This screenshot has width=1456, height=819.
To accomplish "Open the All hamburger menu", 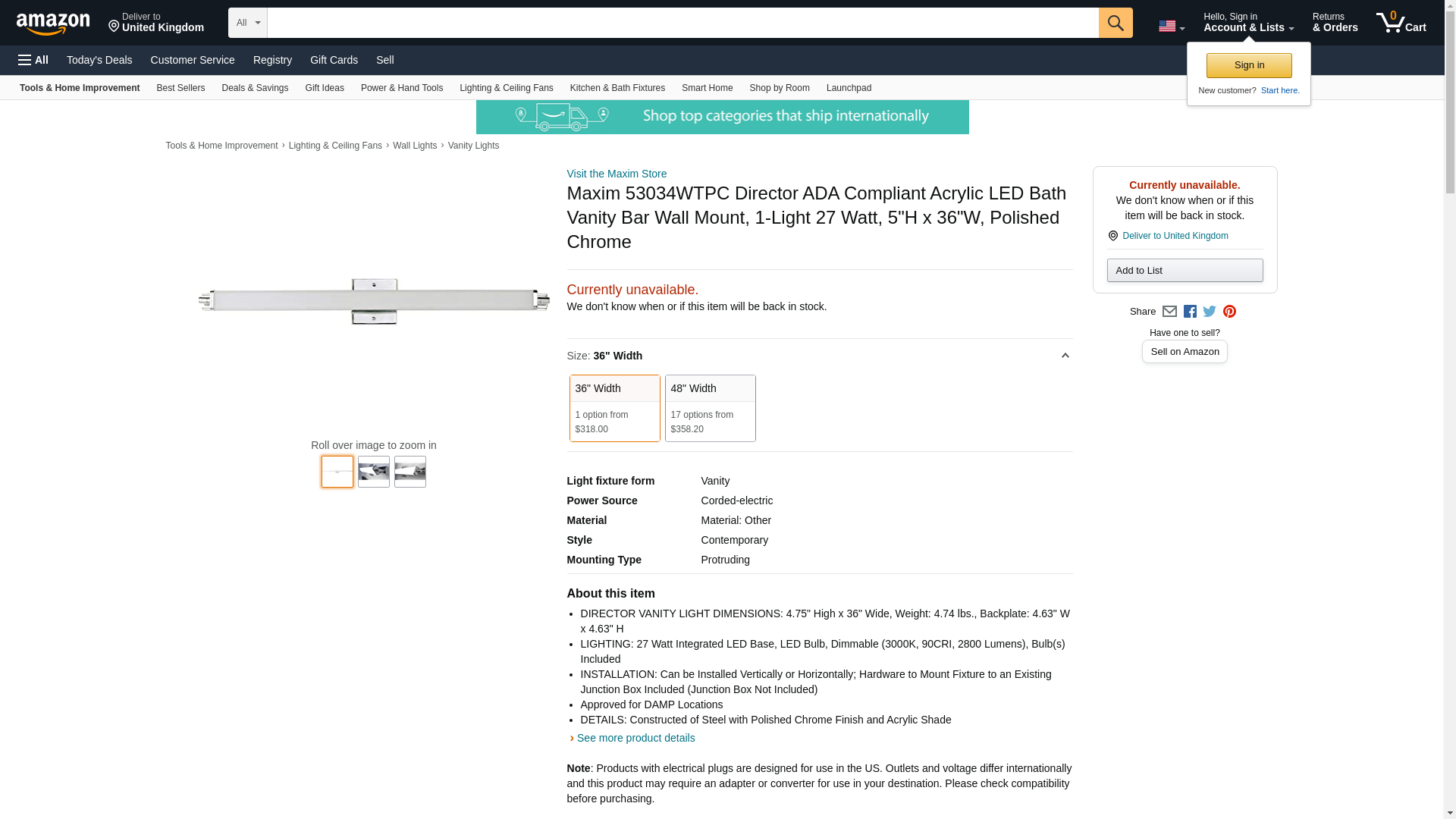I will (x=33, y=60).
